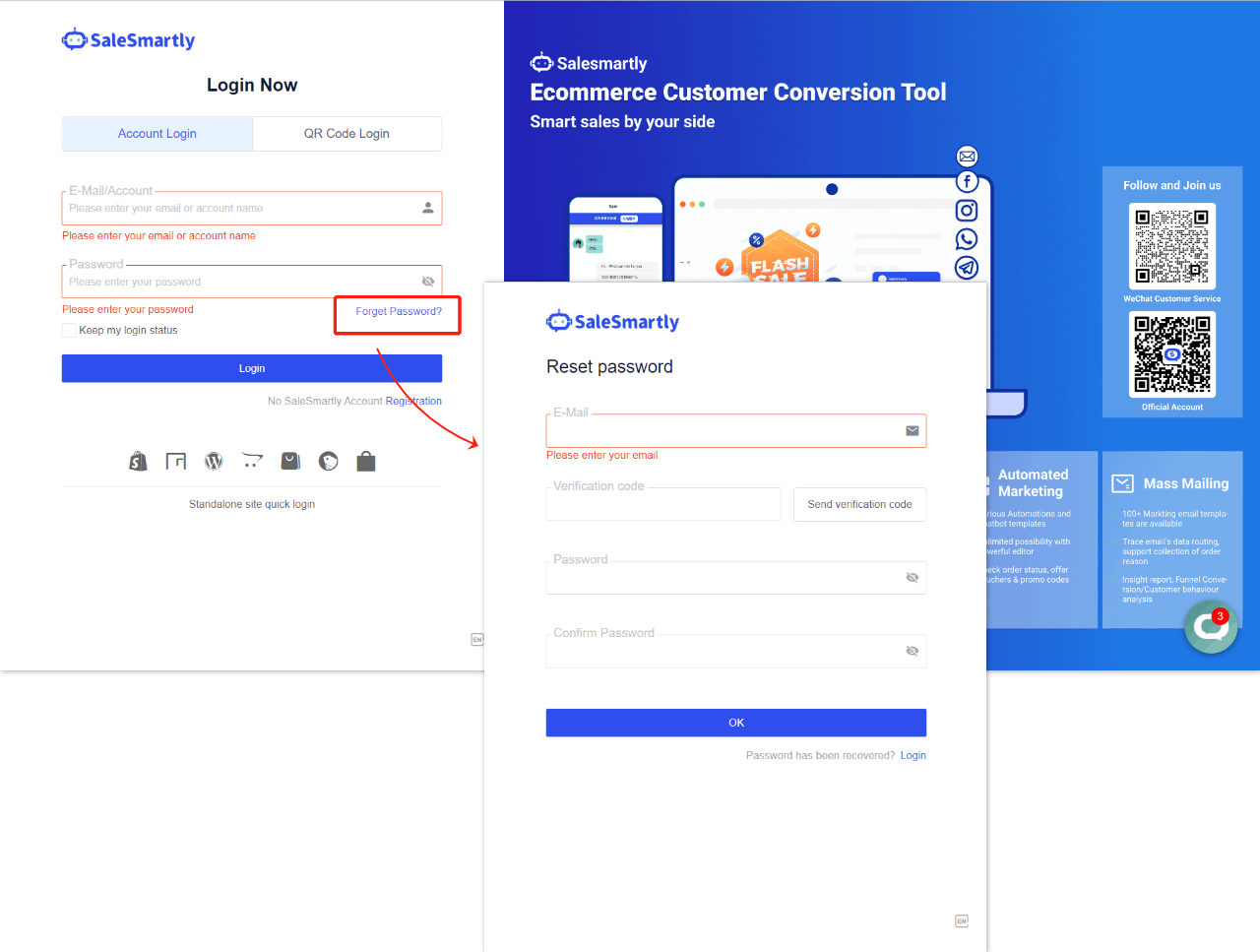Click the Shopify quick login icon

pyautogui.click(x=139, y=461)
